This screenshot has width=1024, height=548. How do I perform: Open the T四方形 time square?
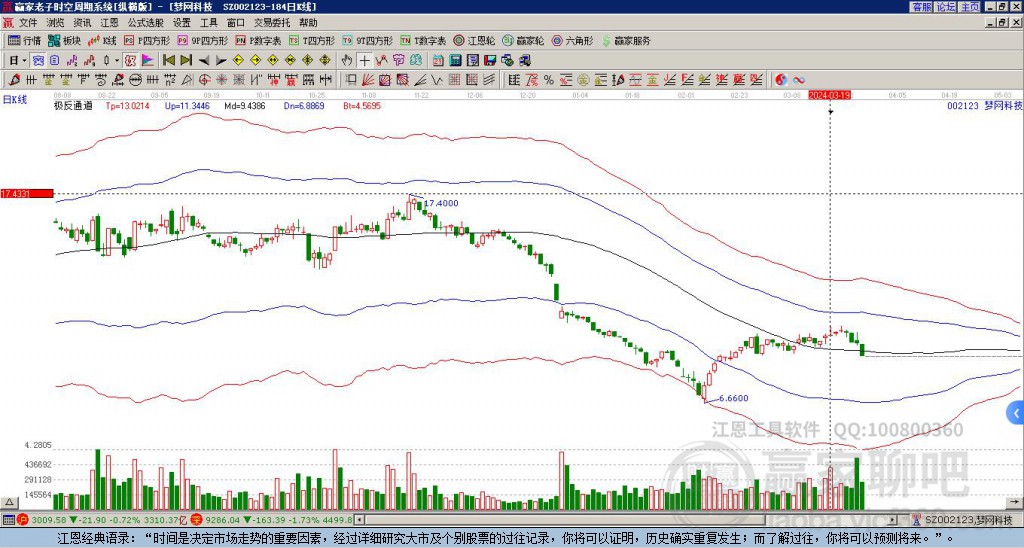[312, 40]
